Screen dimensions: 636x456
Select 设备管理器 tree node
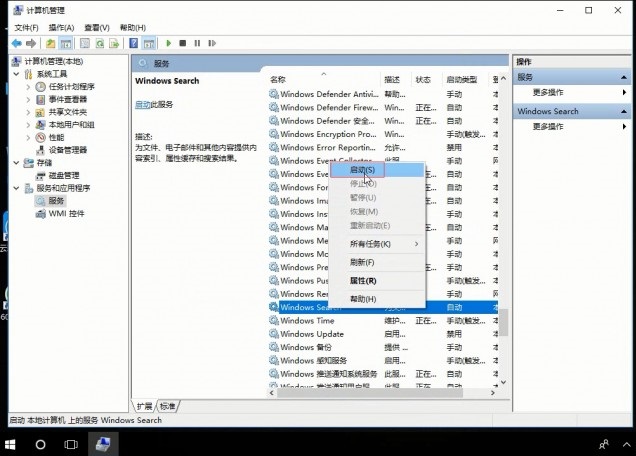(x=68, y=150)
